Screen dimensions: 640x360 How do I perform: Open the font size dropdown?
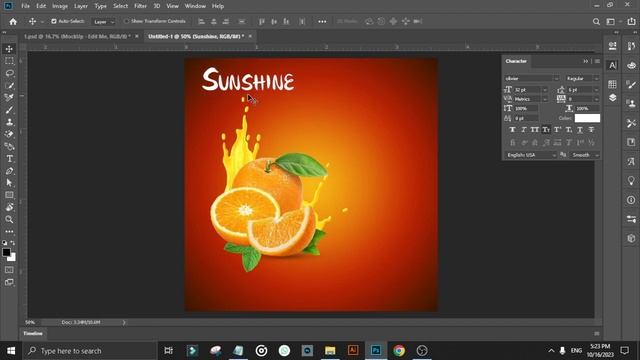(544, 90)
